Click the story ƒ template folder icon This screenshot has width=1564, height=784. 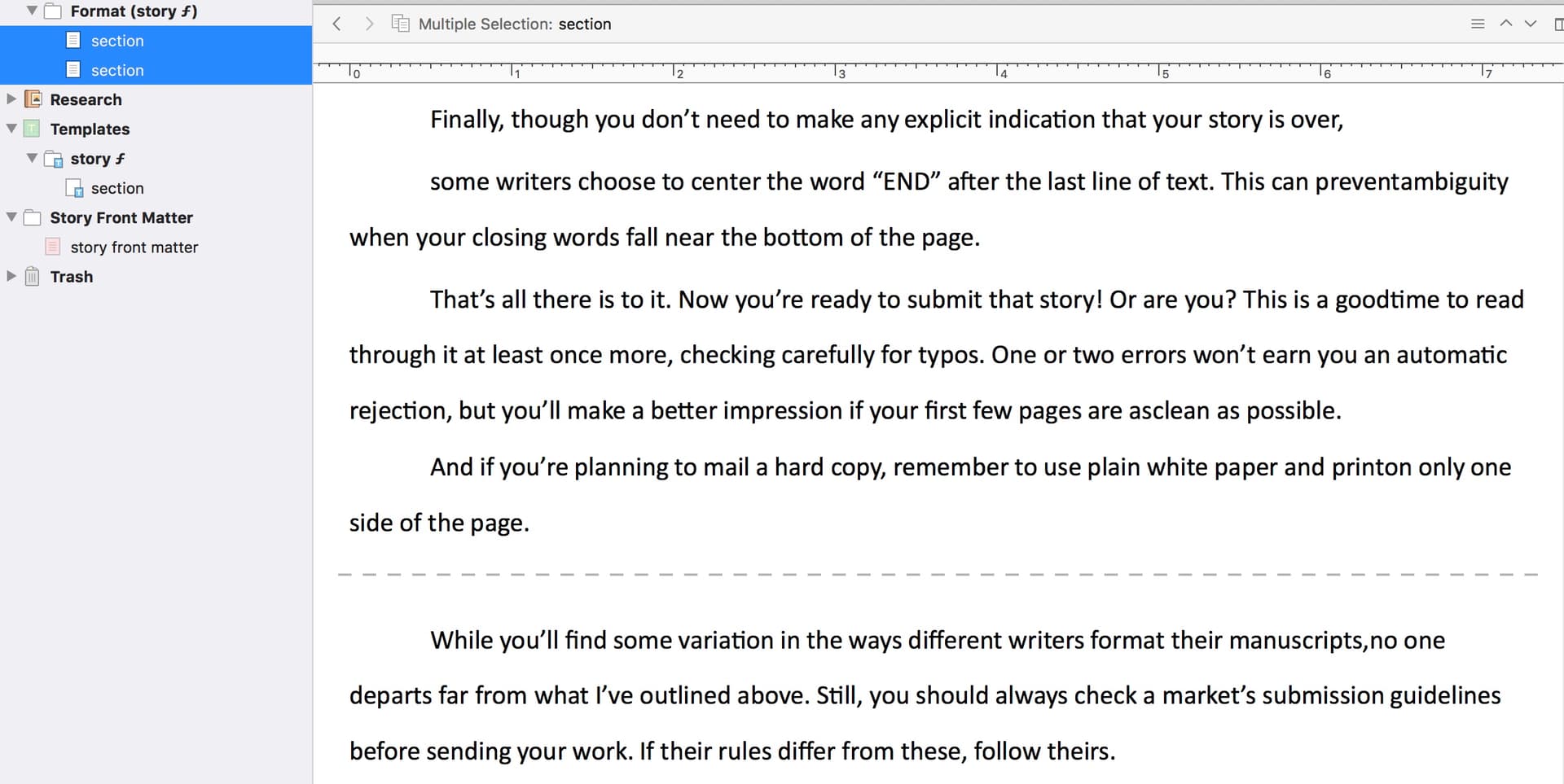(54, 159)
